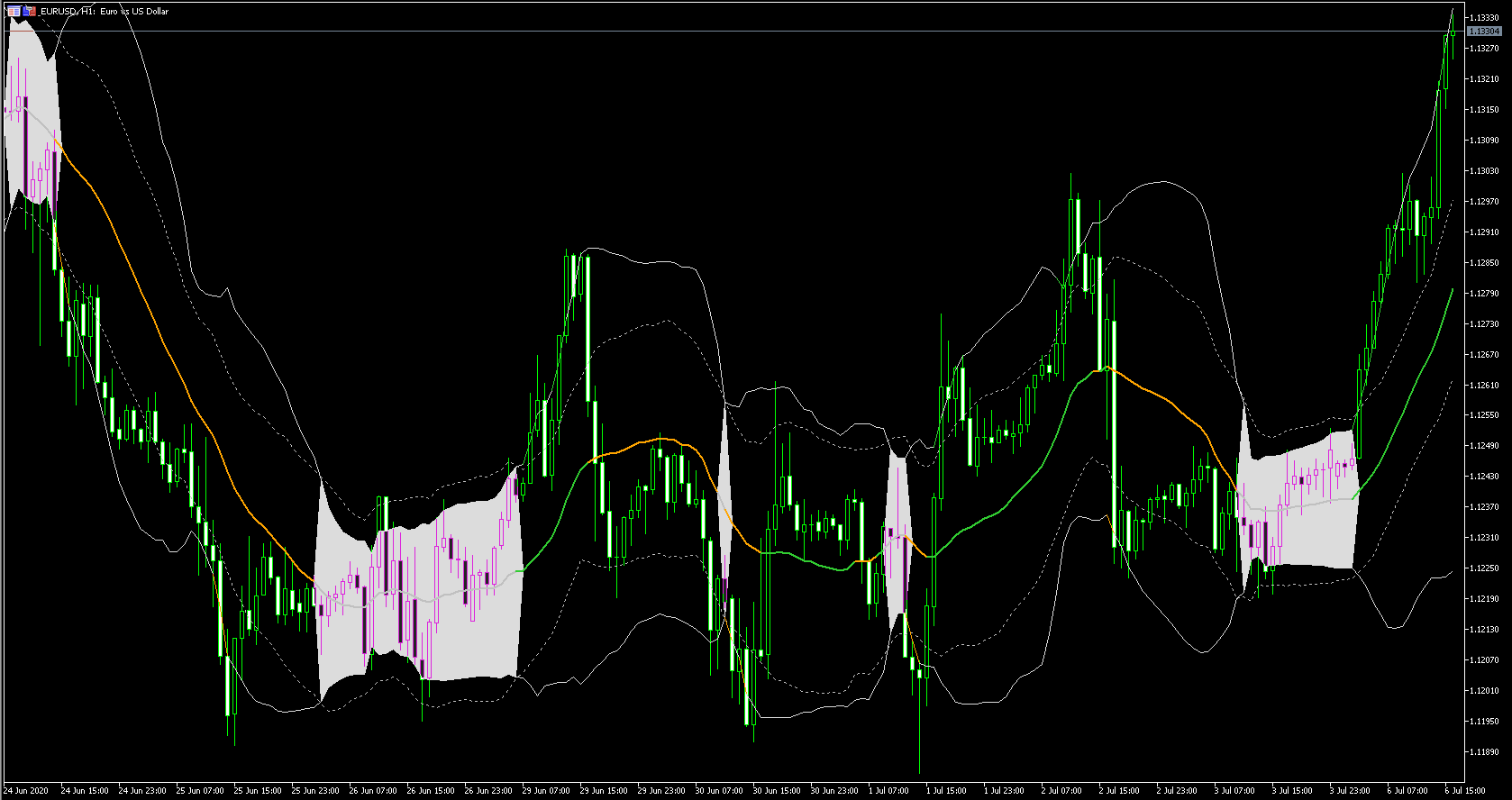Click the 2 Jul 15:00 time label
This screenshot has width=1512, height=800.
(1120, 791)
